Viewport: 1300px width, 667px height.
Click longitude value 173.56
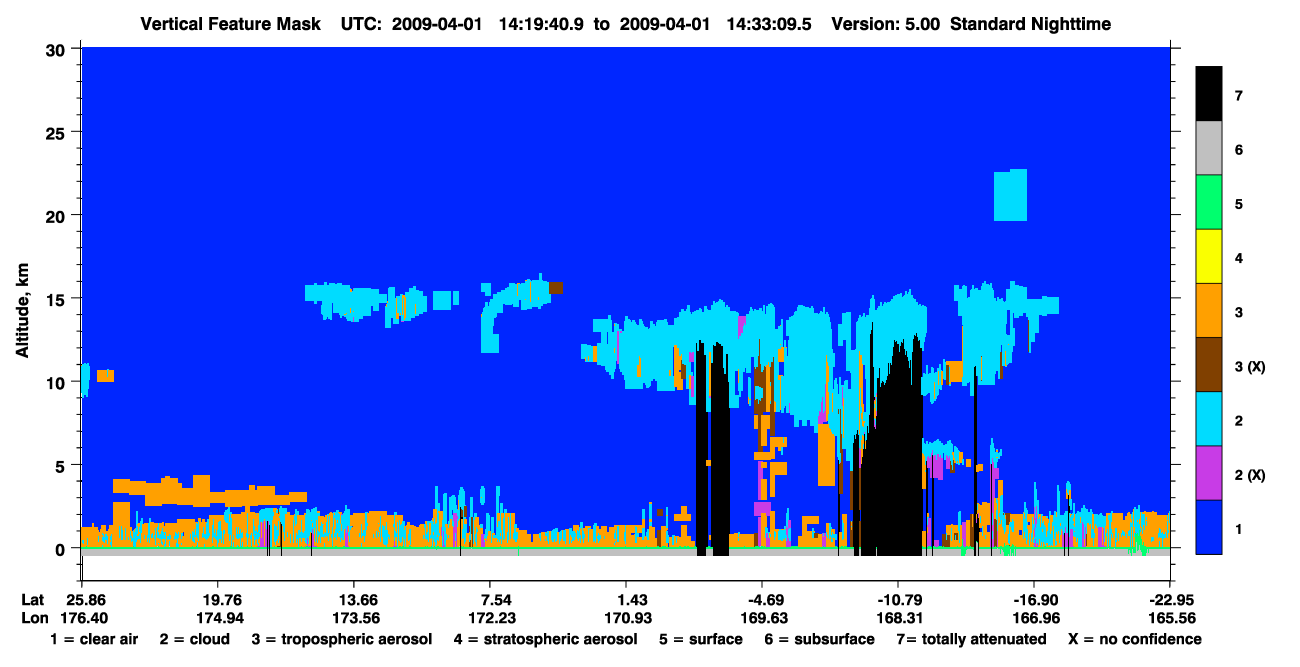354,618
